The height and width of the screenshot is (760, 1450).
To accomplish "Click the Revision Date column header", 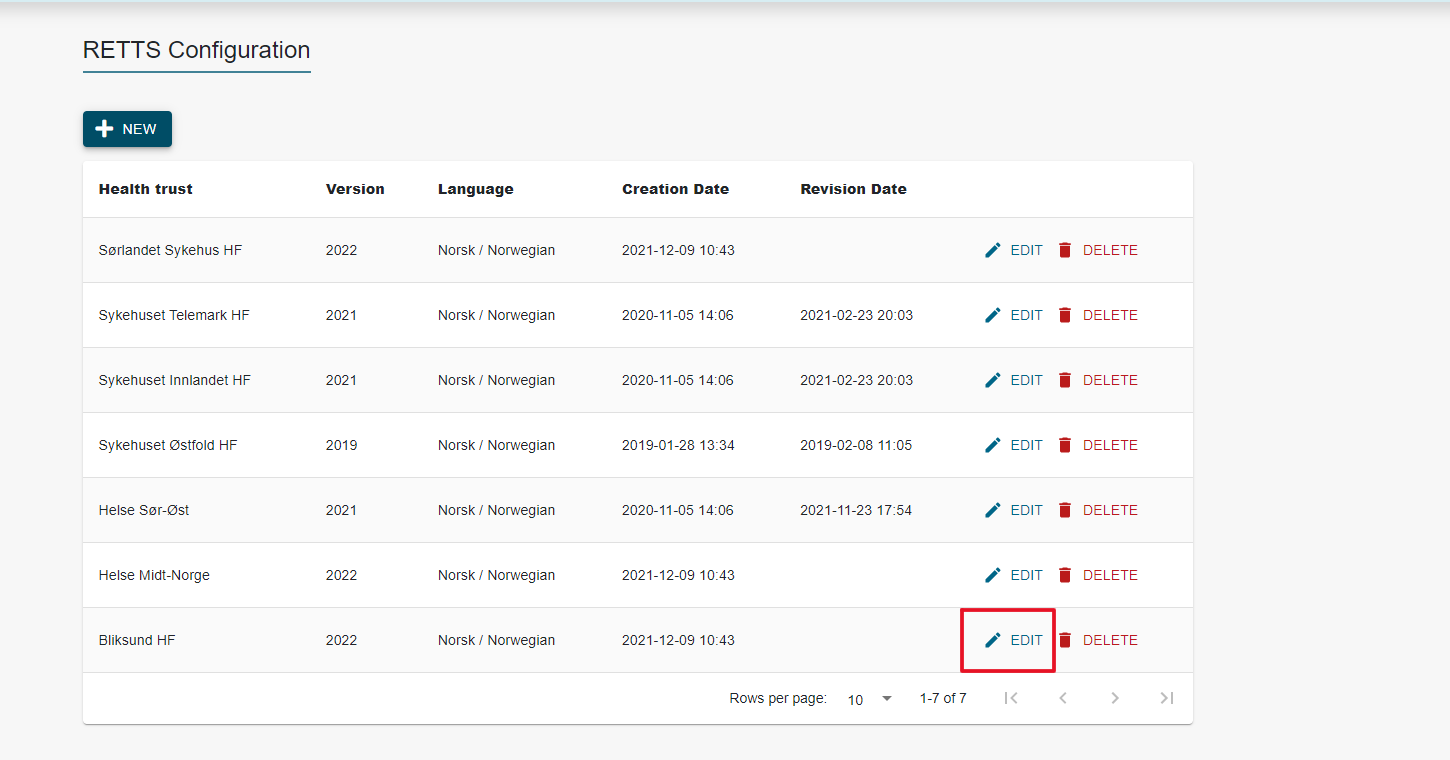I will pos(854,189).
